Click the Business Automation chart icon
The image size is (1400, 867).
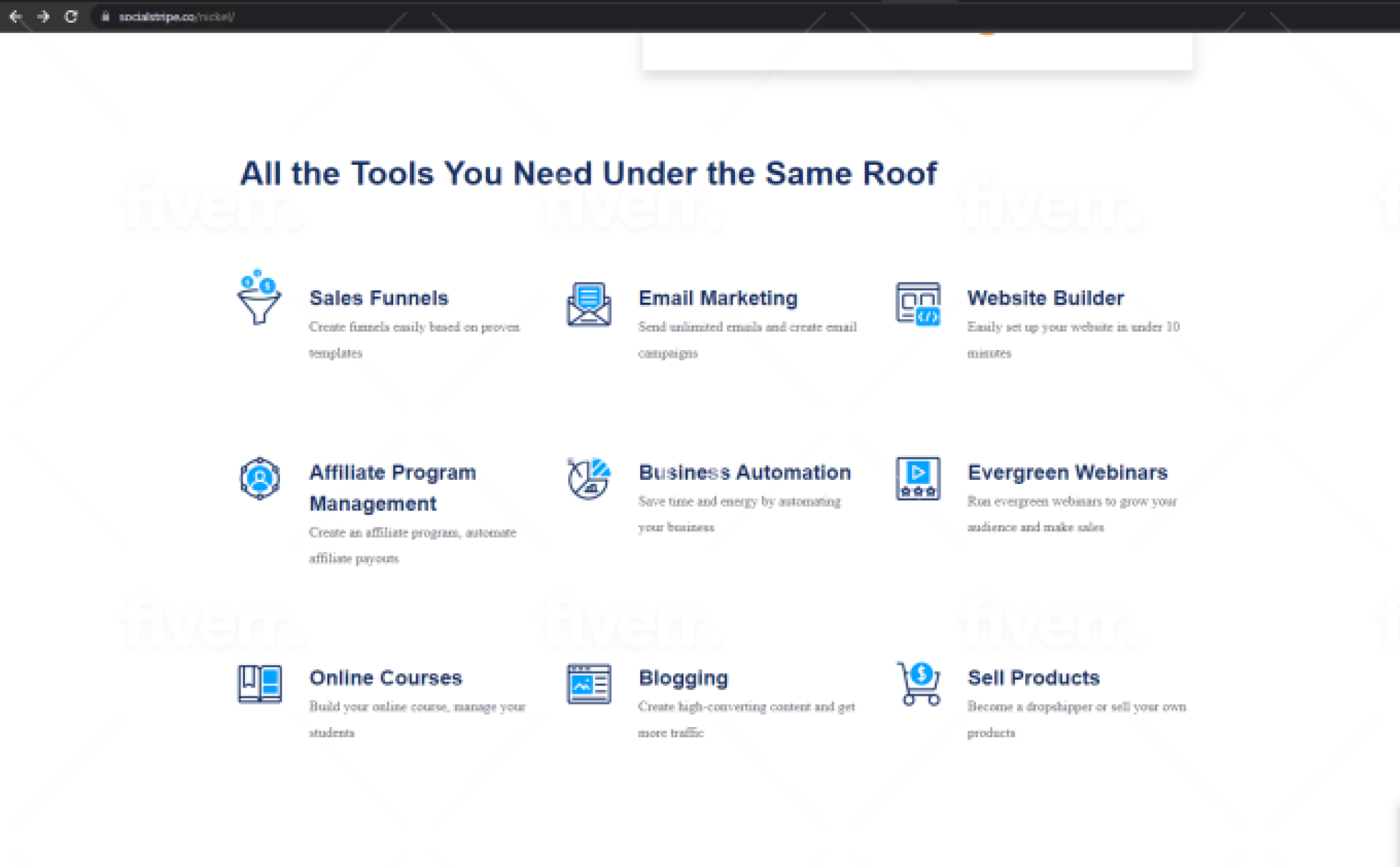point(588,478)
